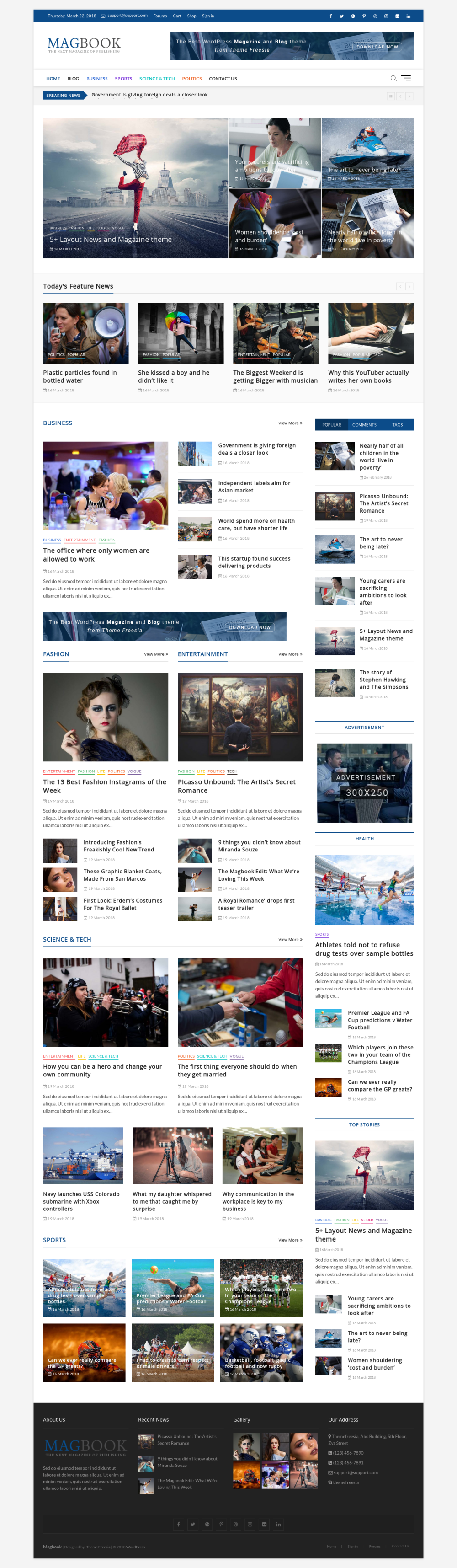Open the Twitter icon in the top bar
457x1568 pixels.
point(341,16)
